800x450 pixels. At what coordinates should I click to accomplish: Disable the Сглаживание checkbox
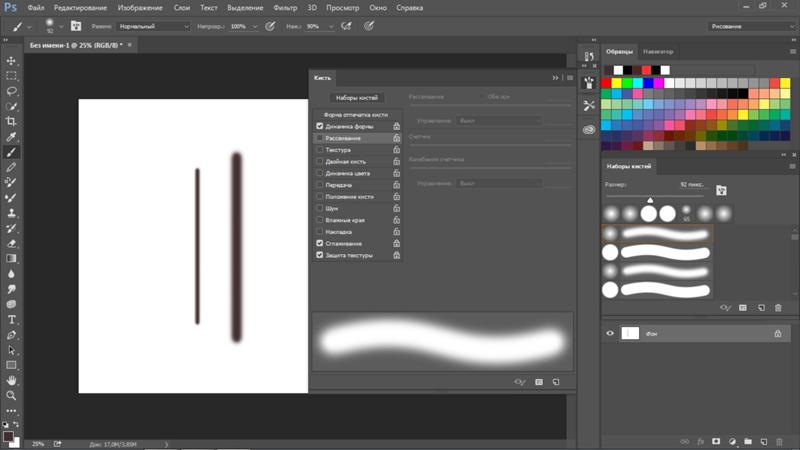pyautogui.click(x=319, y=243)
